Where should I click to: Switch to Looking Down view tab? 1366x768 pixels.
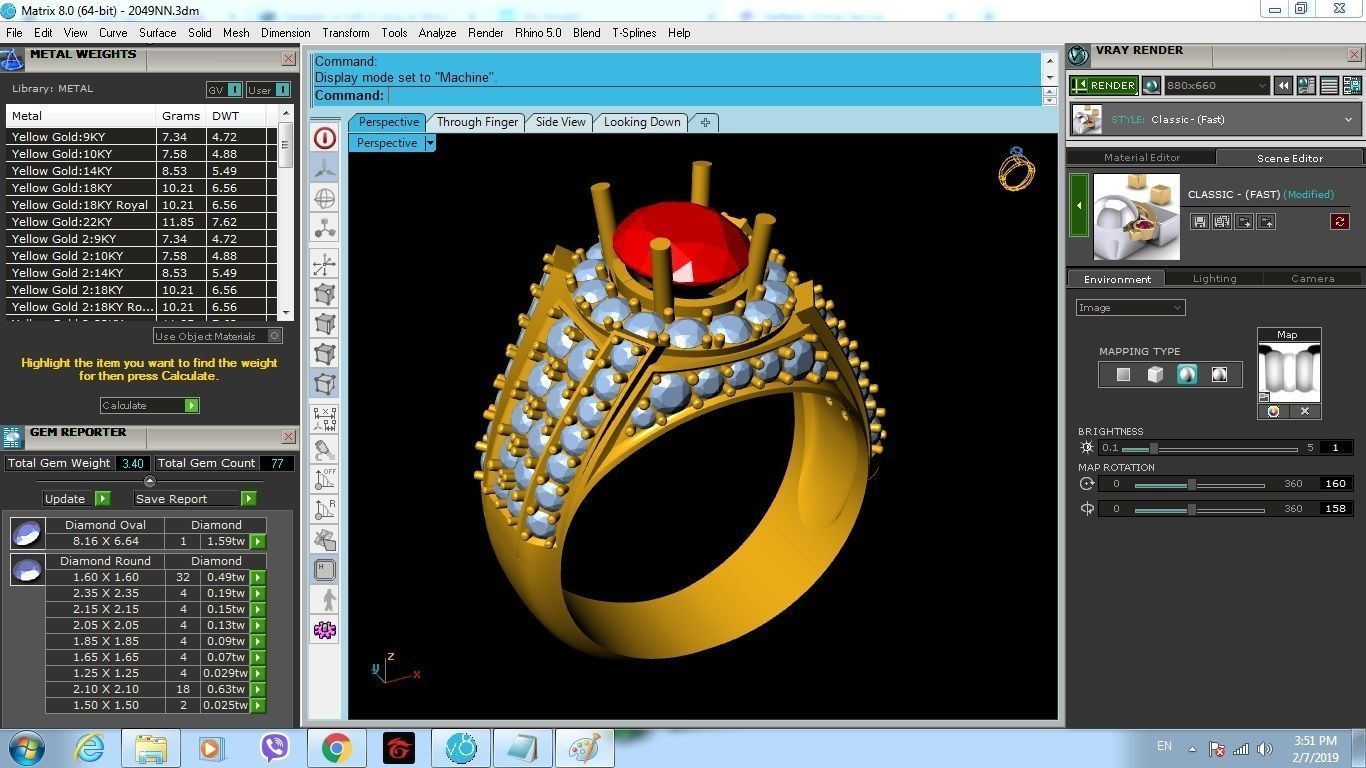point(642,122)
